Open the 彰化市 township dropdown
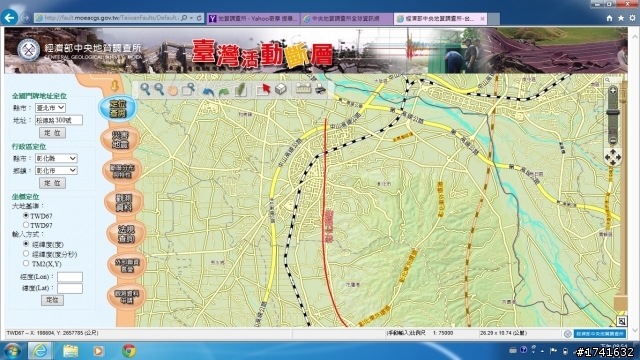640x360 pixels. (x=56, y=170)
